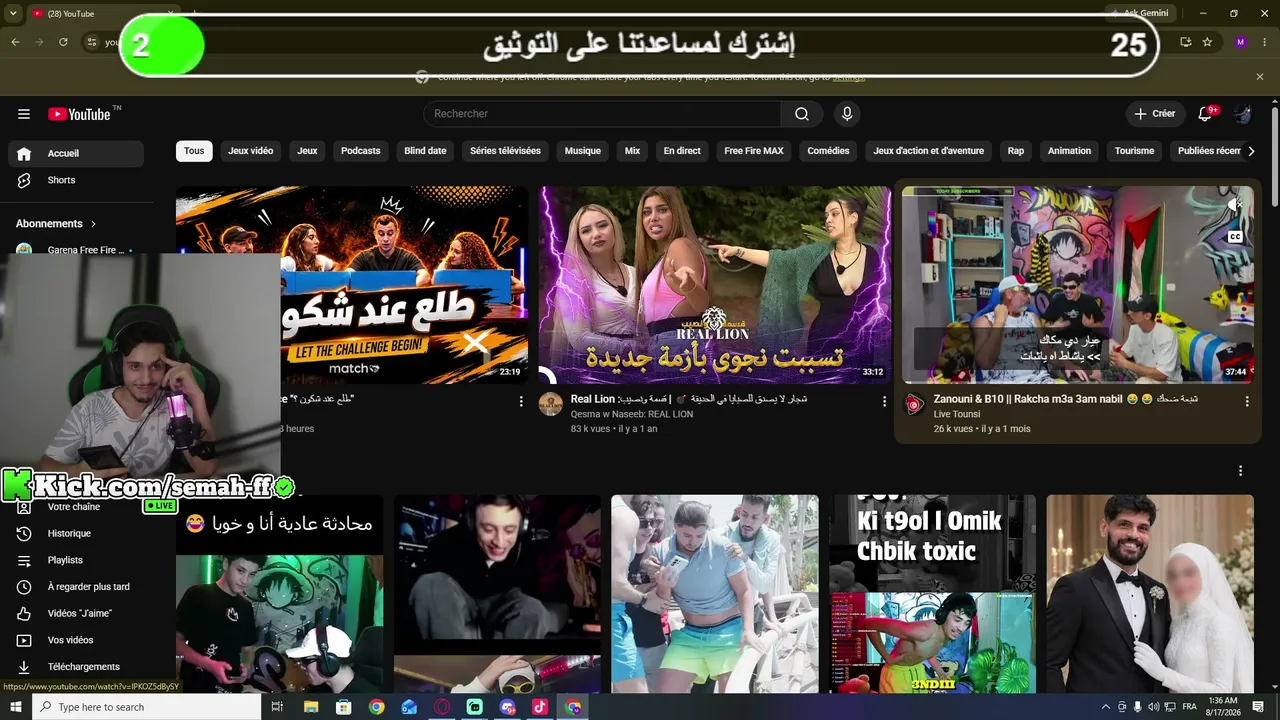Dismiss the Chrome restore tabs infobar
Image resolution: width=1280 pixels, height=720 pixels.
click(1260, 77)
